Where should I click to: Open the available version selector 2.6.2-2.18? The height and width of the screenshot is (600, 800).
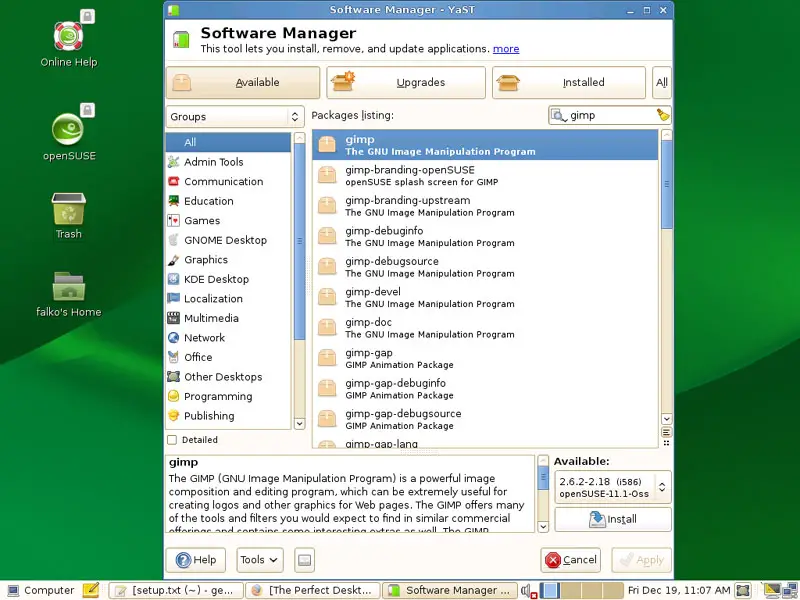pyautogui.click(x=612, y=487)
